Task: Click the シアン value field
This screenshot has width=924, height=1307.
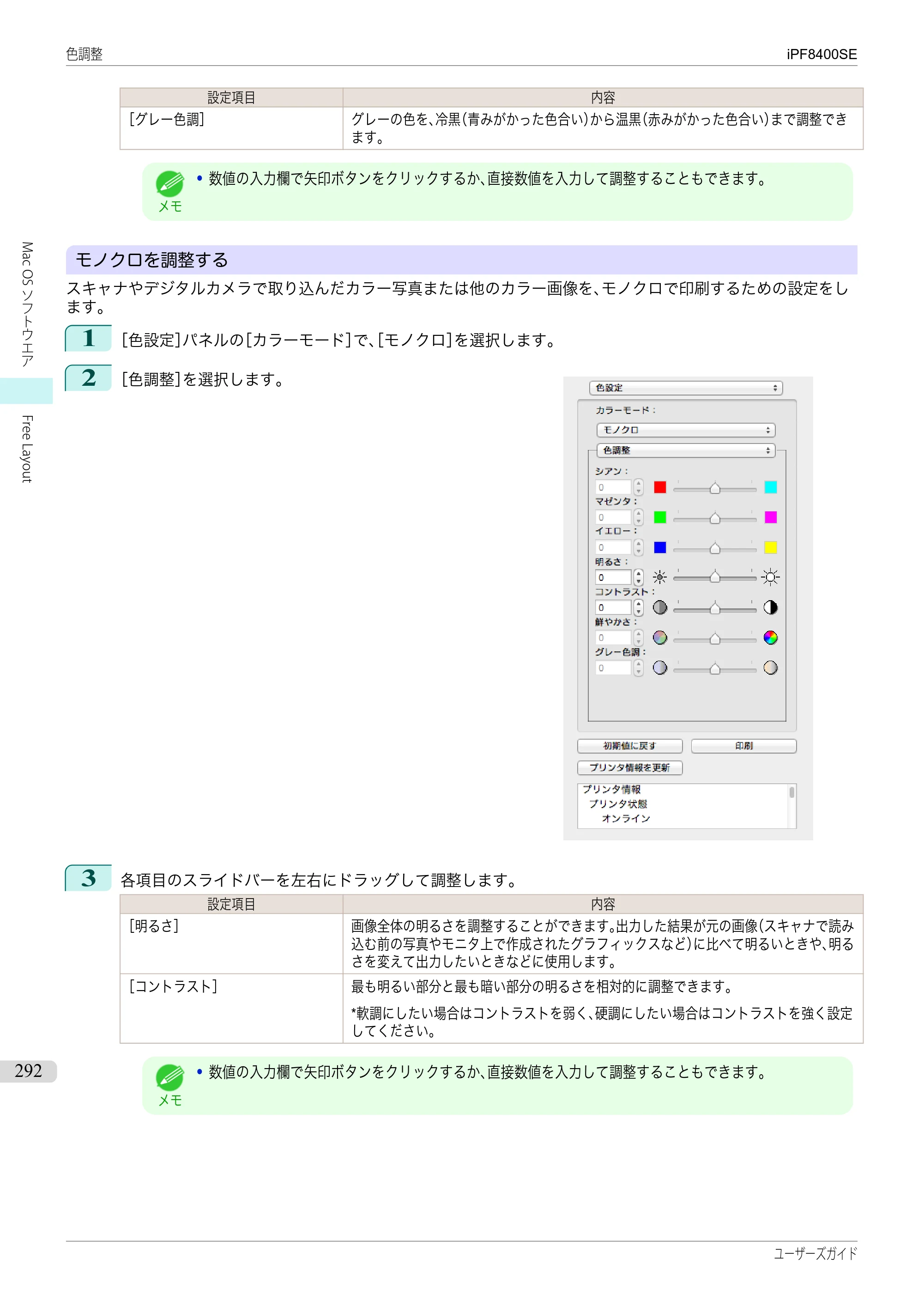Action: tap(613, 487)
